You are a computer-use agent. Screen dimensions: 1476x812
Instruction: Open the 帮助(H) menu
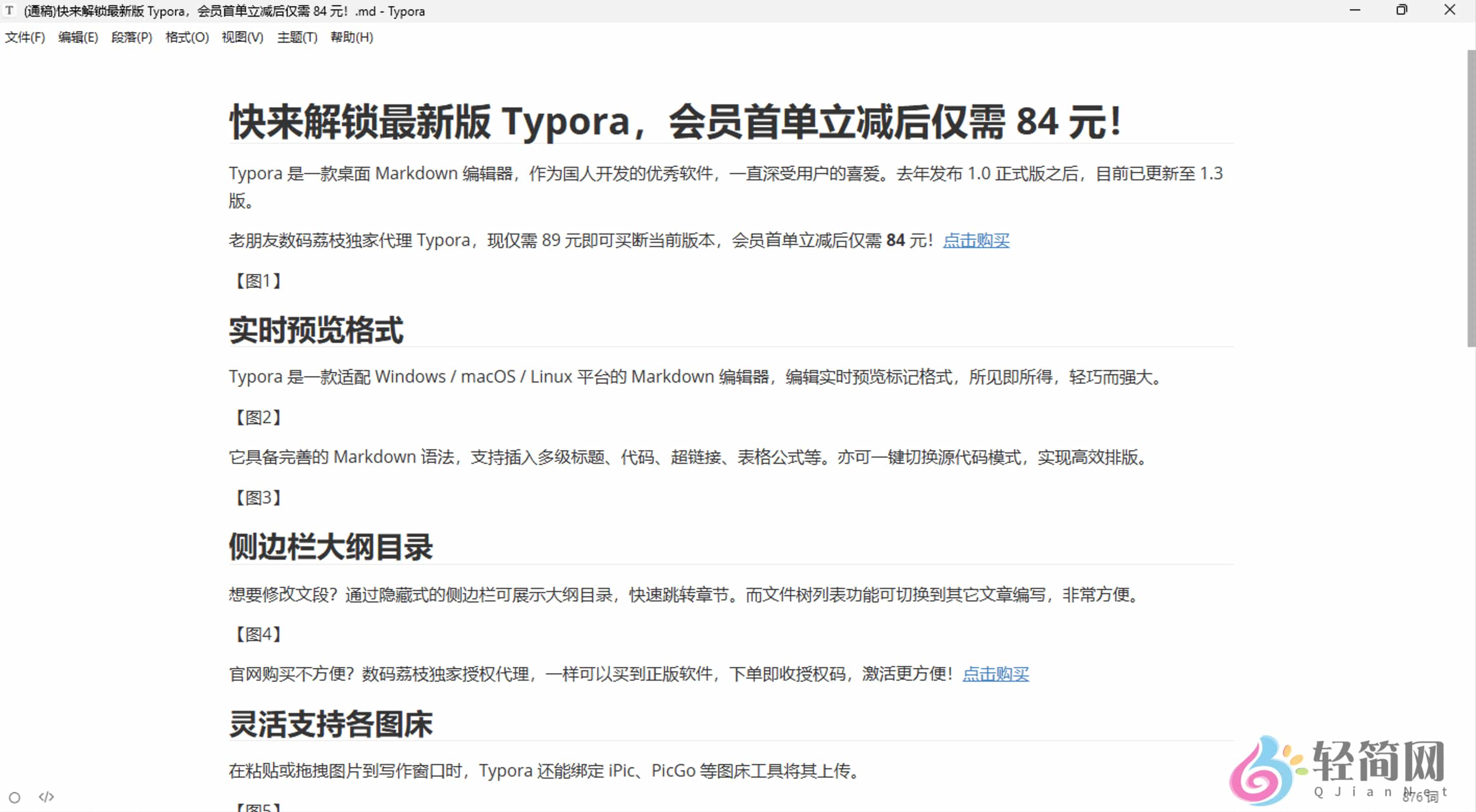tap(352, 37)
